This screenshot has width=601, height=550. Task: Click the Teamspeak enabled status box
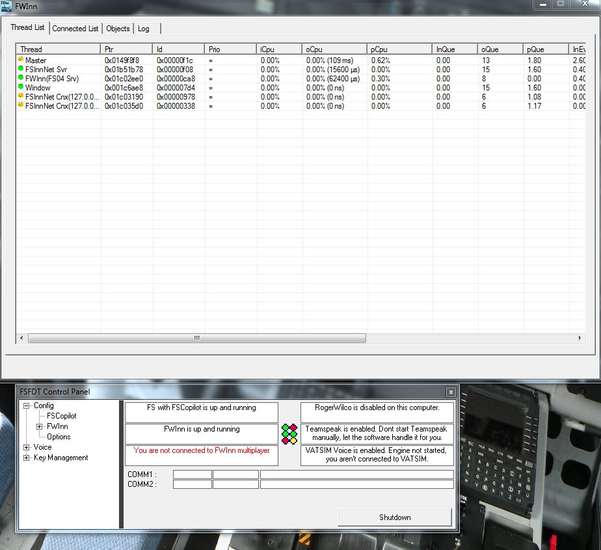tap(377, 433)
